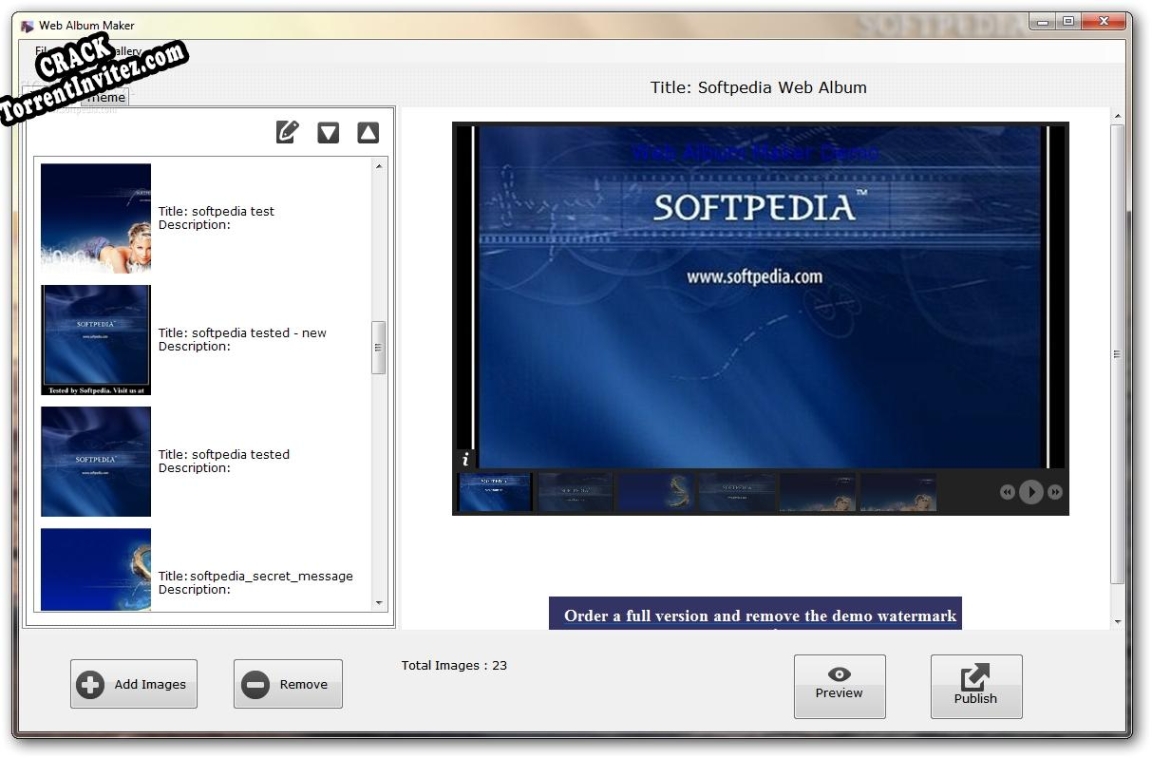Click the plus icon on Add Images button
The width and height of the screenshot is (1152, 758).
coord(88,684)
